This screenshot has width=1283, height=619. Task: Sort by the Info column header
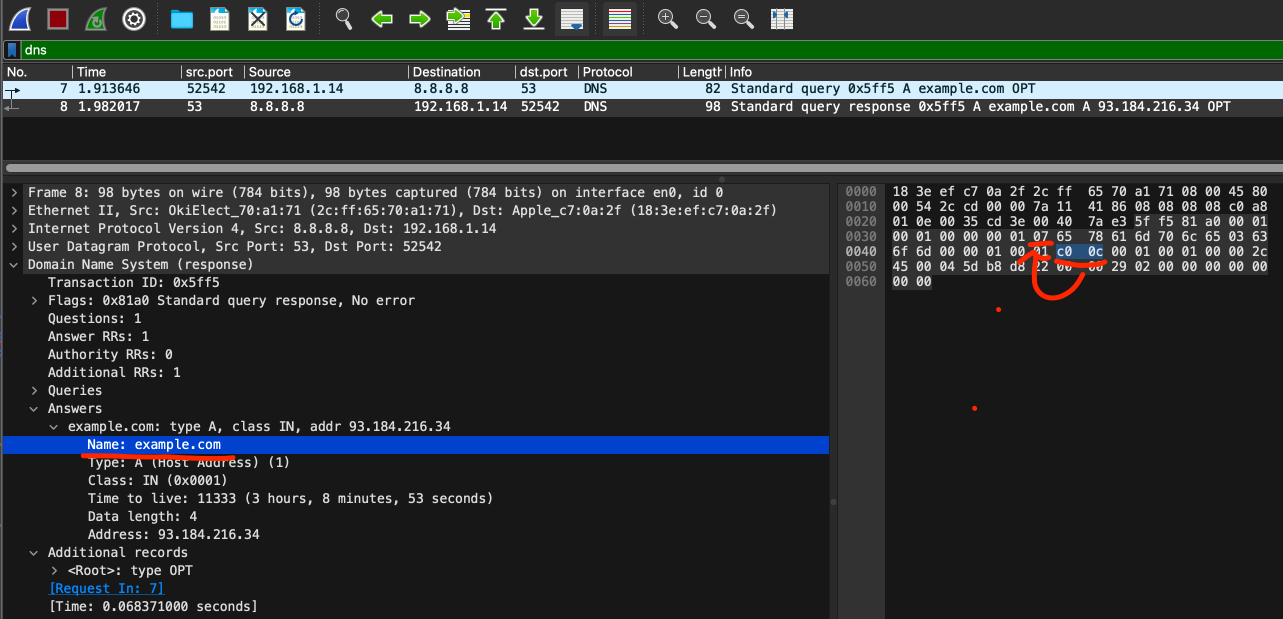coord(1003,72)
